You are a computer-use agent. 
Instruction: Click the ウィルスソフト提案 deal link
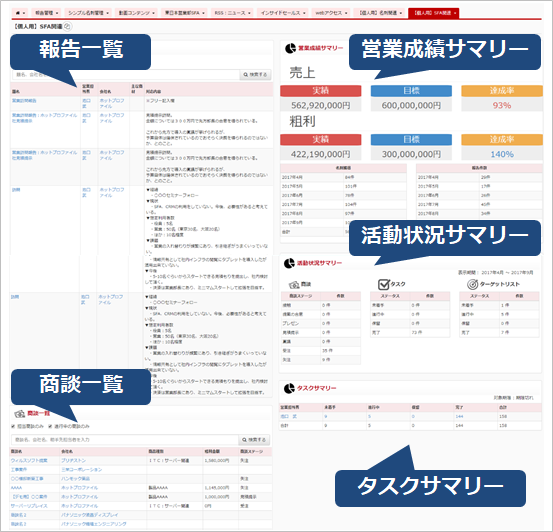tap(29, 461)
